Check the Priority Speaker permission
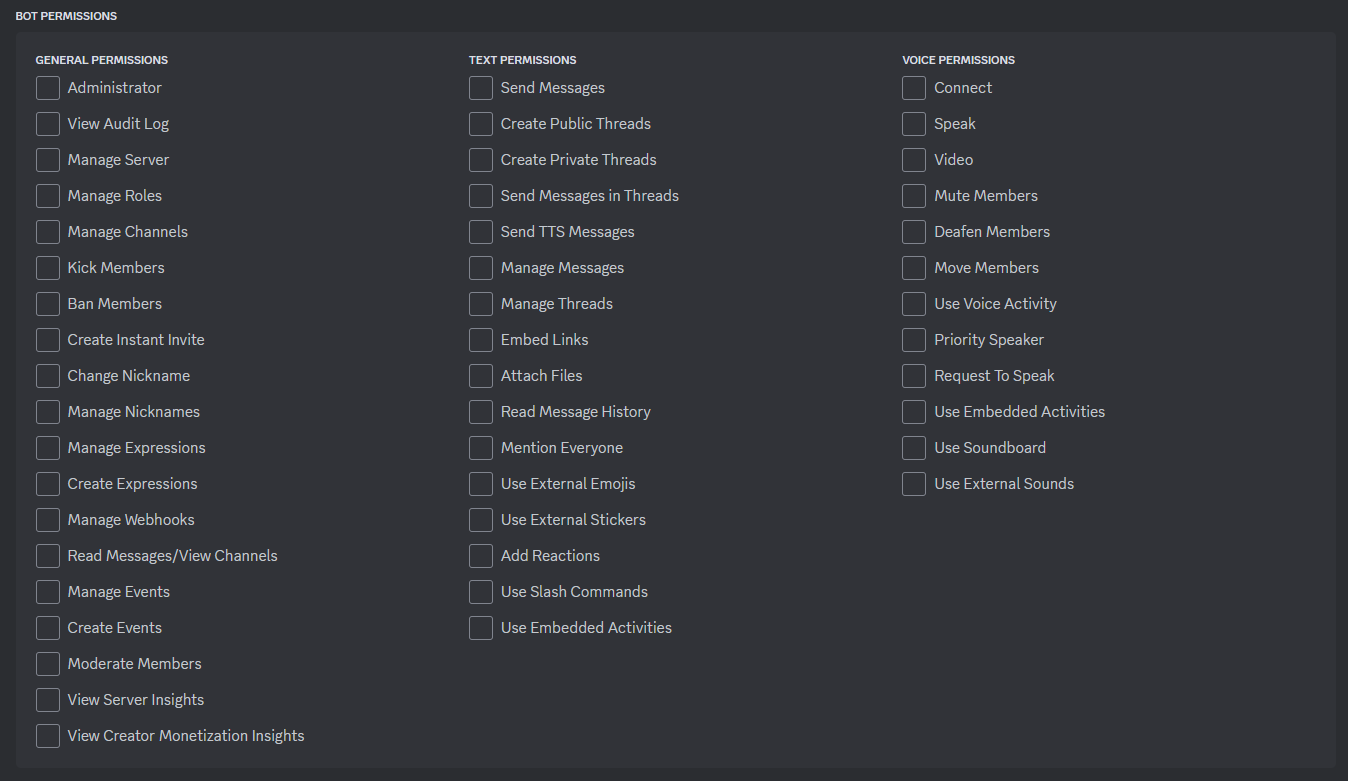Screen dimensions: 1348x781 (x=913, y=340)
